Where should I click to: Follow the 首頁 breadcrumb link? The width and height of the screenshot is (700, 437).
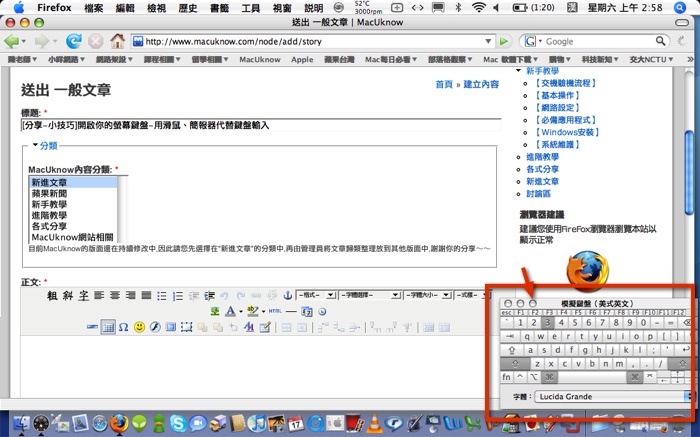coord(444,84)
